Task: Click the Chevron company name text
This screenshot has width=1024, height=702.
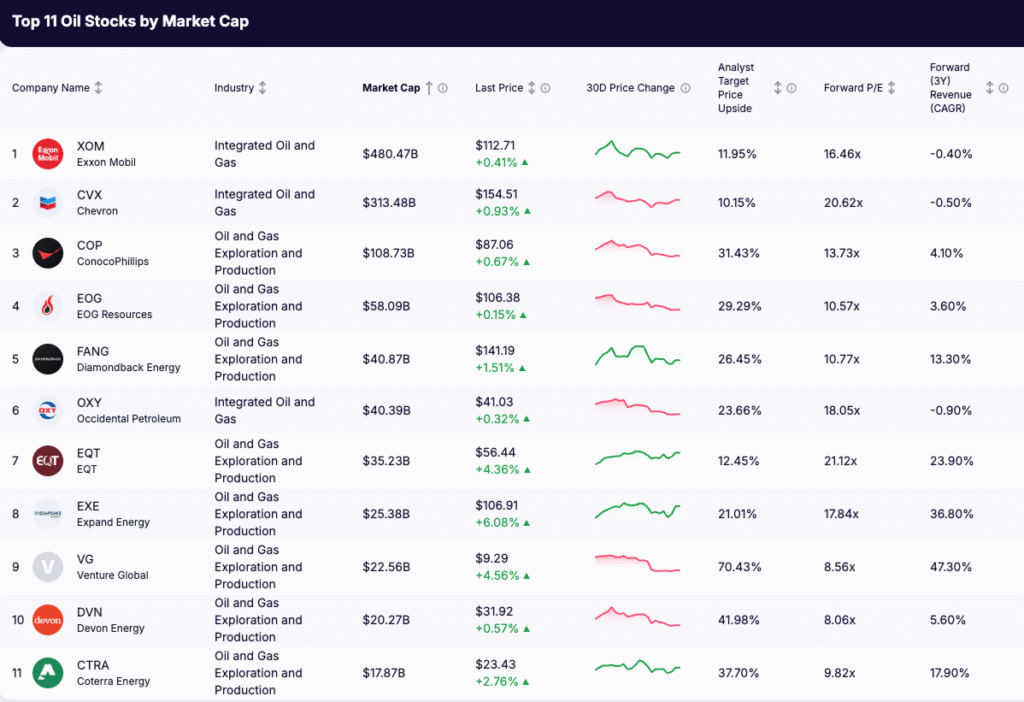Action: click(97, 211)
